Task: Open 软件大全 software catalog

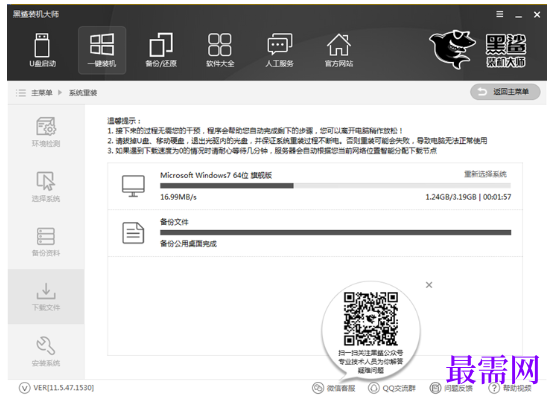Action: pos(220,50)
